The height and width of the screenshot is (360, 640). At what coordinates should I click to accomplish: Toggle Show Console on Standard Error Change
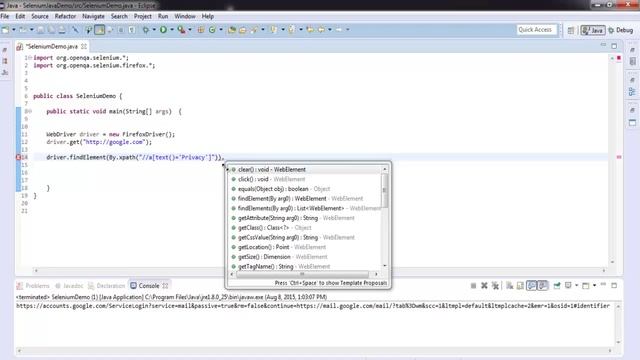pyautogui.click(x=543, y=286)
